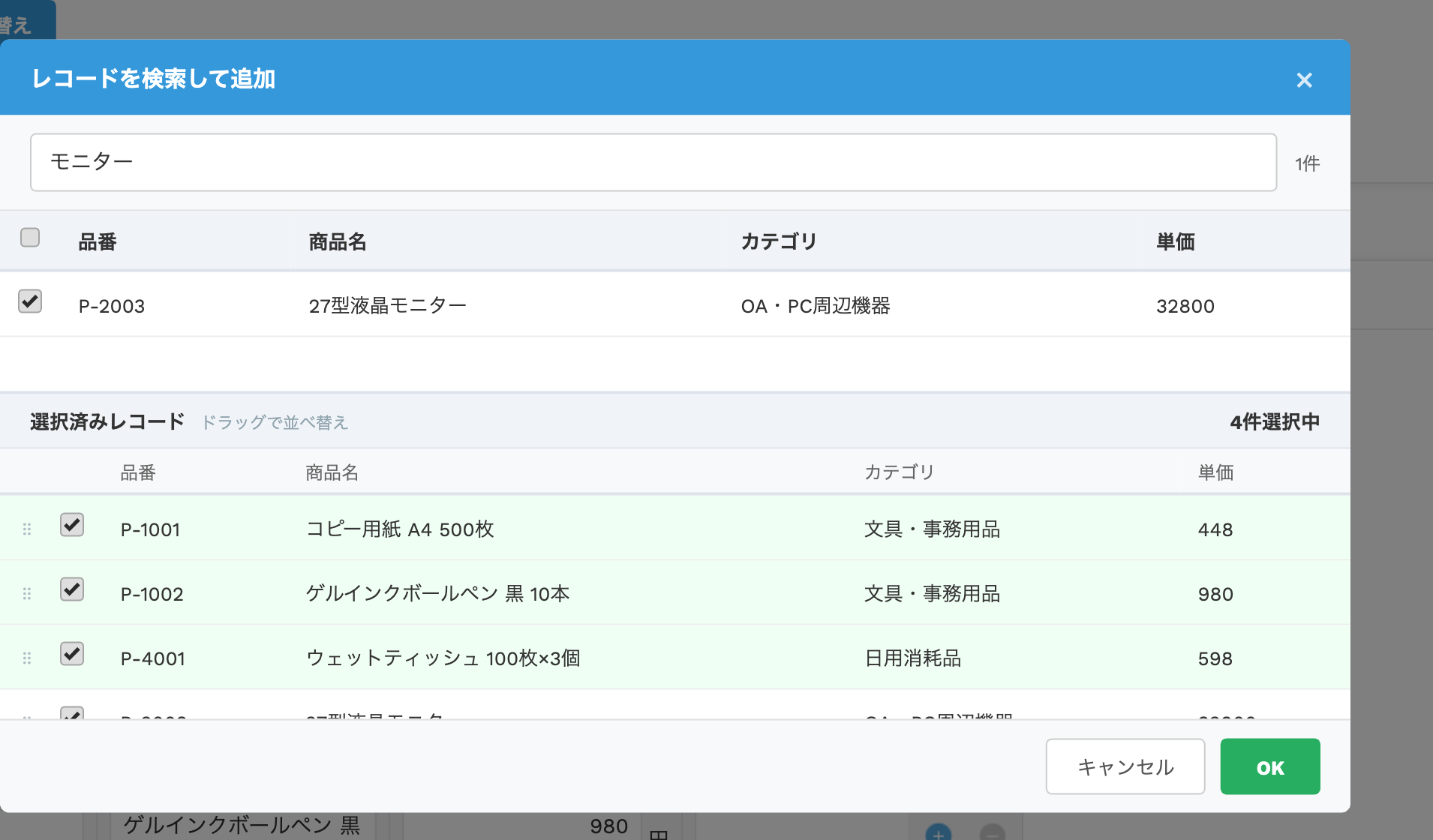
Task: Click the search field containing モニター
Action: (x=653, y=162)
